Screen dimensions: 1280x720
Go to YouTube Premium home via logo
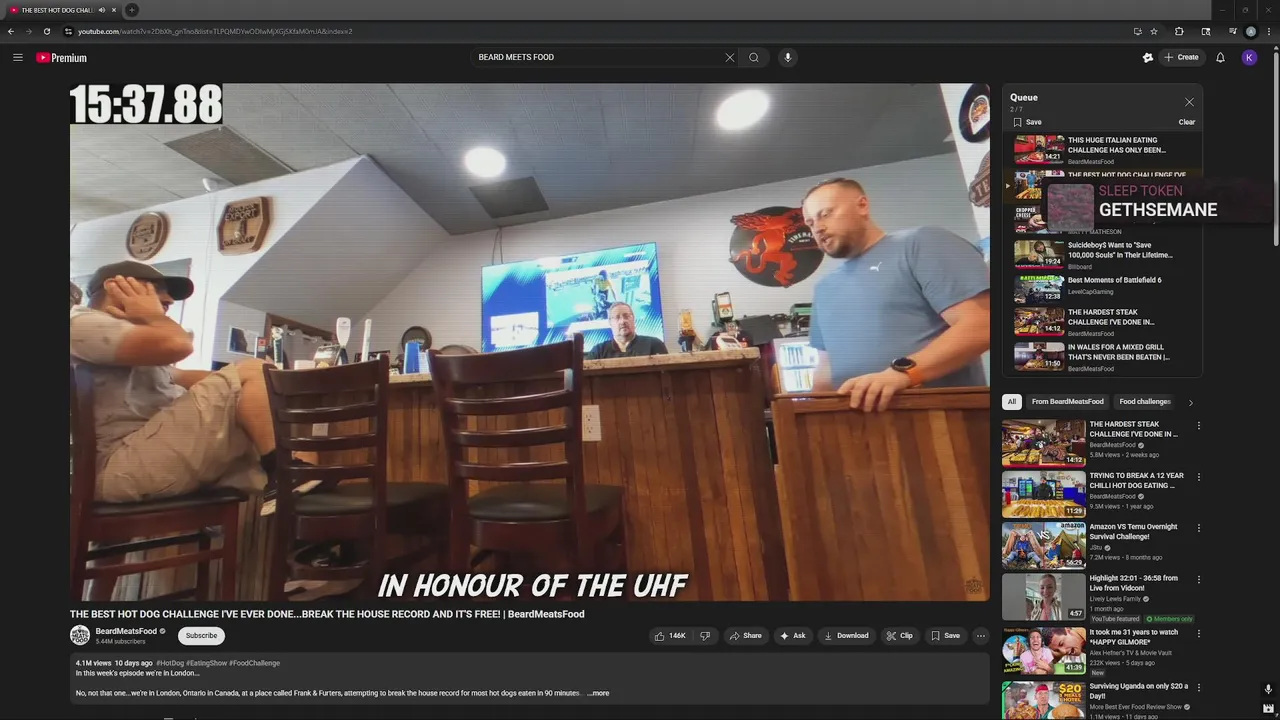click(x=62, y=58)
